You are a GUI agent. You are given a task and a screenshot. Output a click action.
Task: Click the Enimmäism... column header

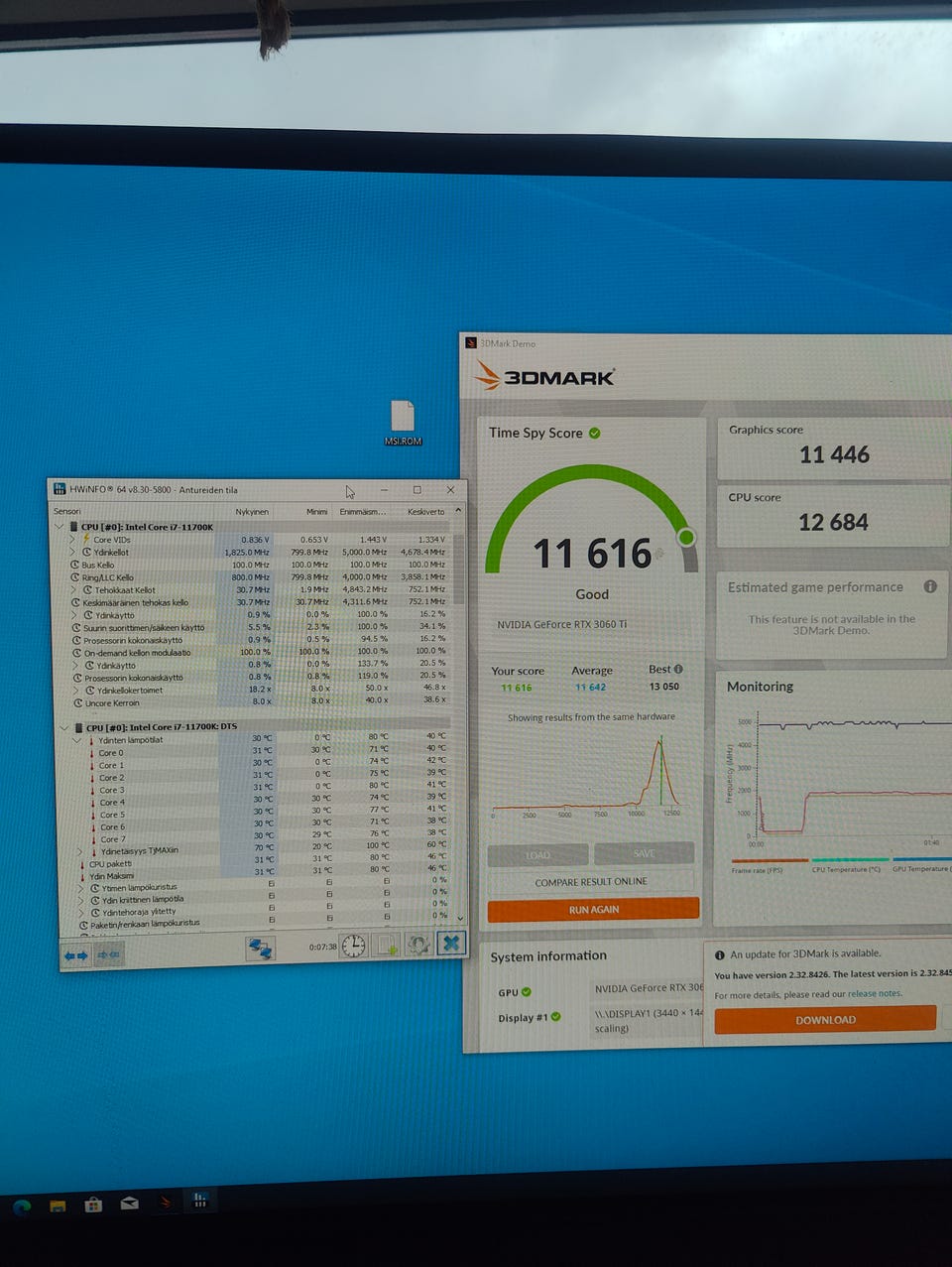tap(363, 511)
